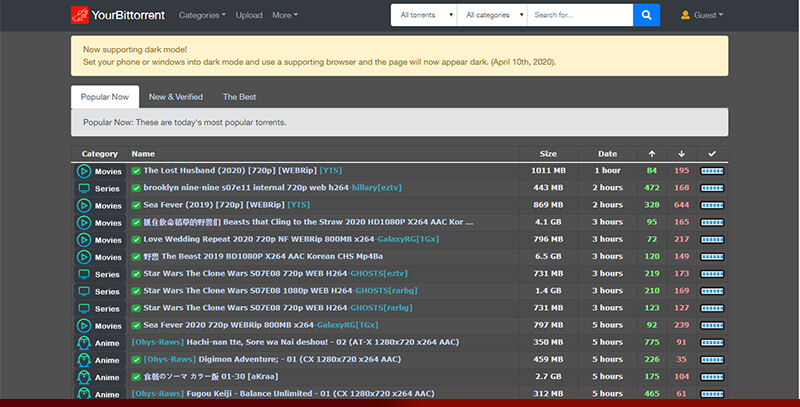Click verified check beside Sea Fever 2020 GalaxyRG

point(136,325)
